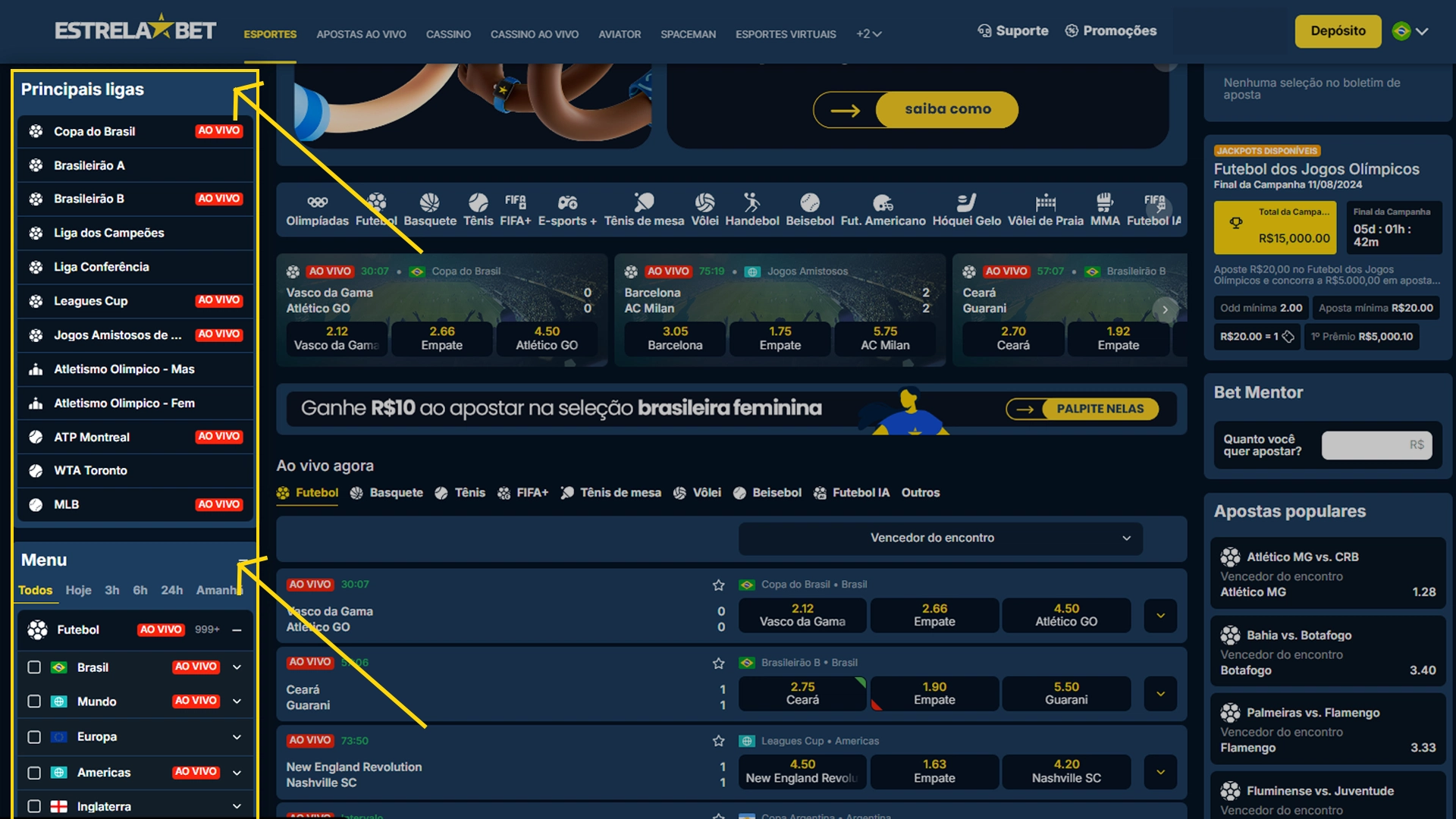Bet 1.90 Empate in Ceará match
Viewport: 1456px width, 819px height.
[934, 694]
